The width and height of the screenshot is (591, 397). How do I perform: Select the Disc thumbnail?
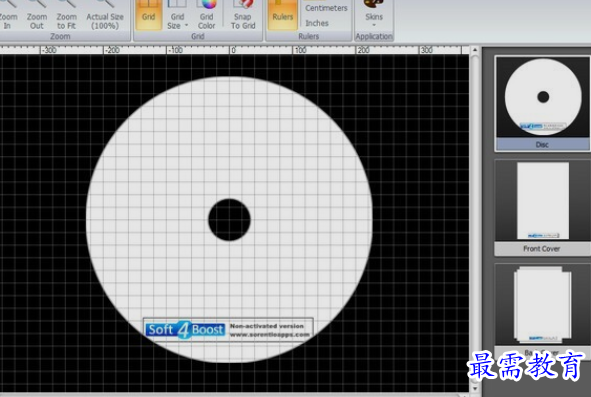[543, 103]
